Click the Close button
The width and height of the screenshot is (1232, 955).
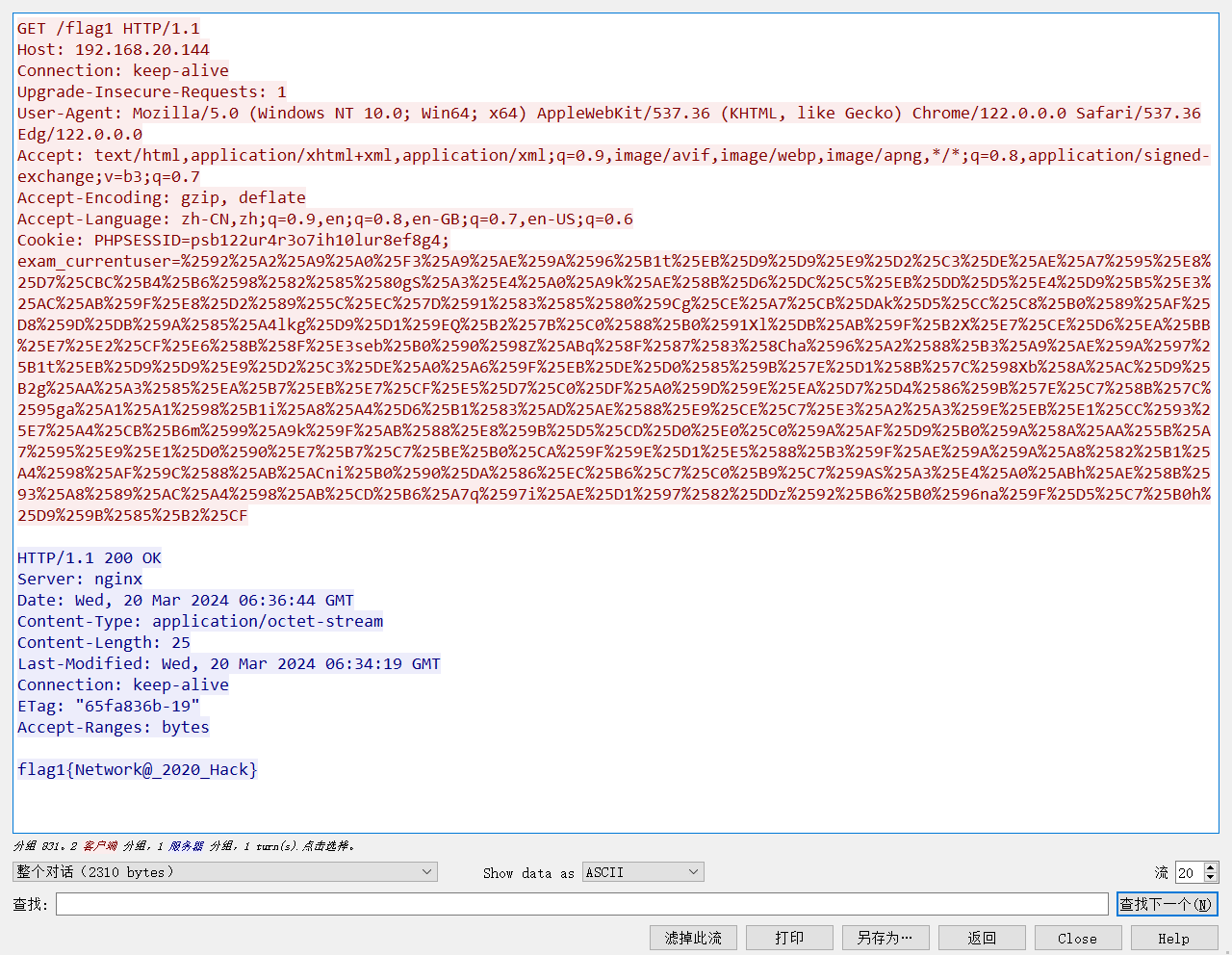tap(1077, 938)
